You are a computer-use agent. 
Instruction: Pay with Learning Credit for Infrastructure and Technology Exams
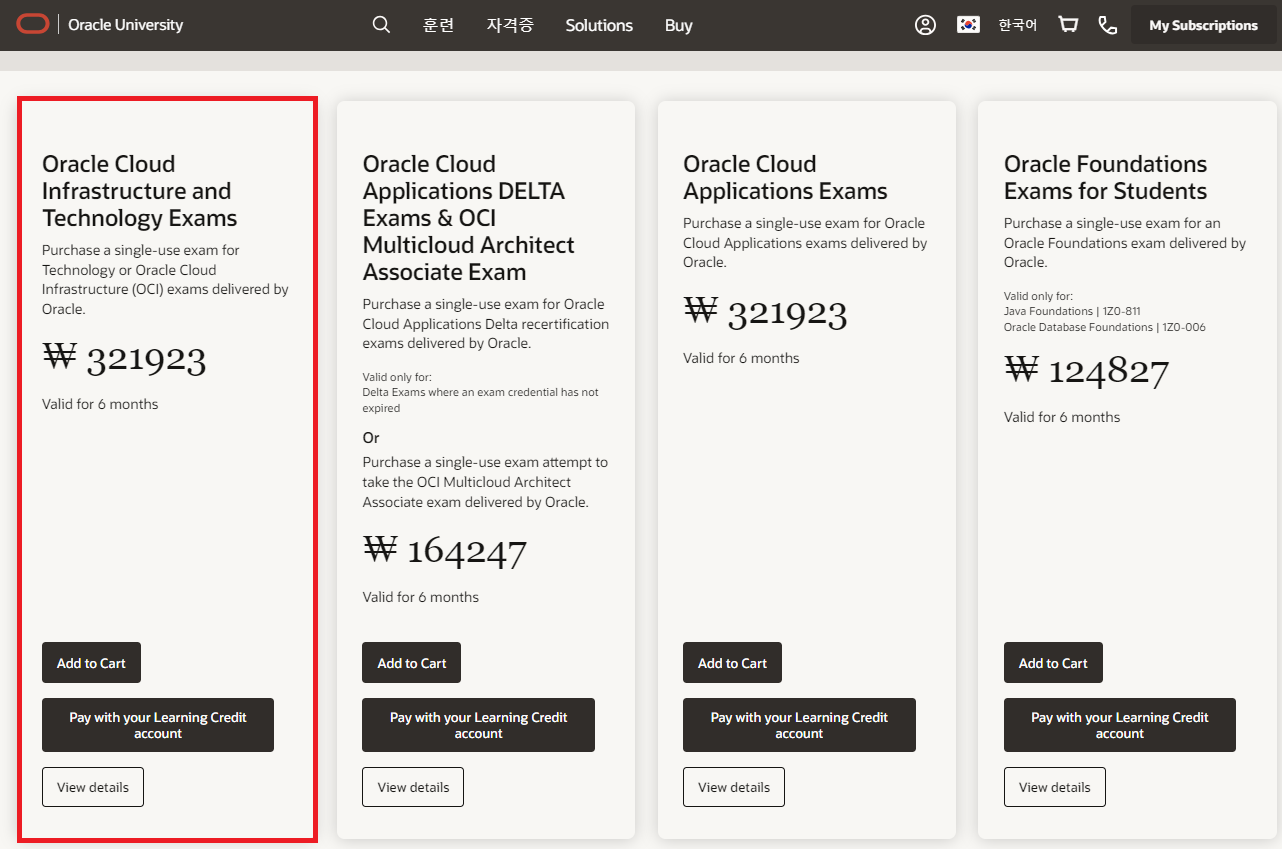(x=158, y=725)
